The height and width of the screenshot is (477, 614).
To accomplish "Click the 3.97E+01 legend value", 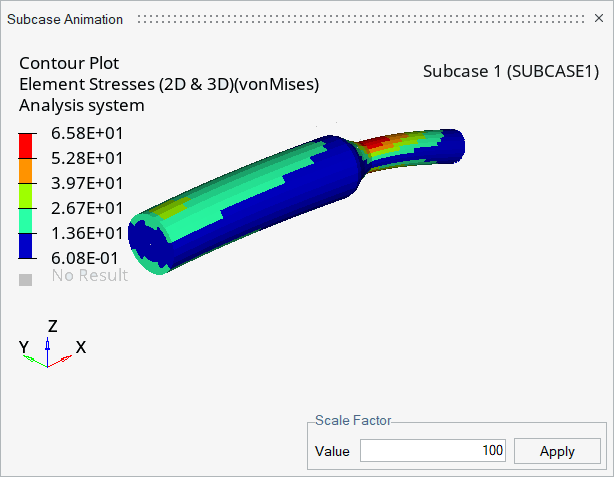I will tap(87, 183).
